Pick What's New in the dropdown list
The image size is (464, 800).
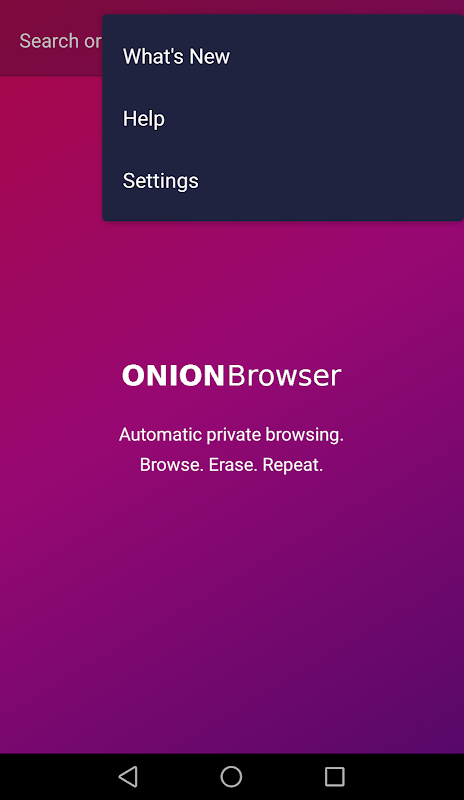click(x=283, y=56)
